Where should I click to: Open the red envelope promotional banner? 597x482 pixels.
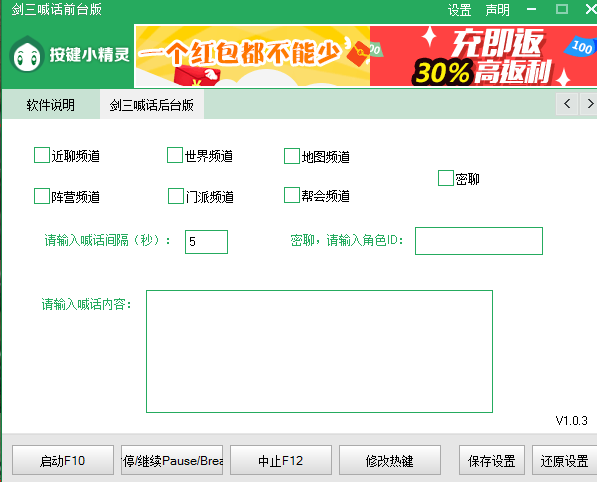pos(252,56)
